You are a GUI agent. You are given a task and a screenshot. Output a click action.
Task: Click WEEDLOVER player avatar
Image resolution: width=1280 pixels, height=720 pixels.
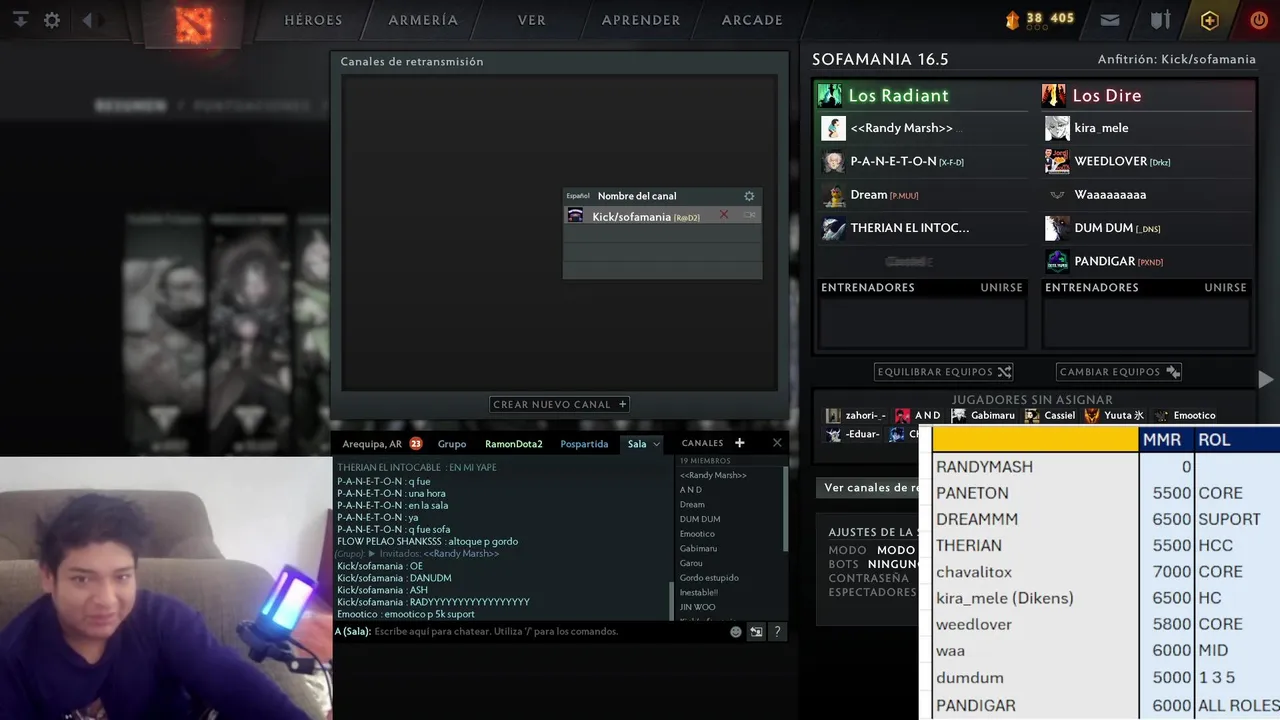pos(1057,161)
